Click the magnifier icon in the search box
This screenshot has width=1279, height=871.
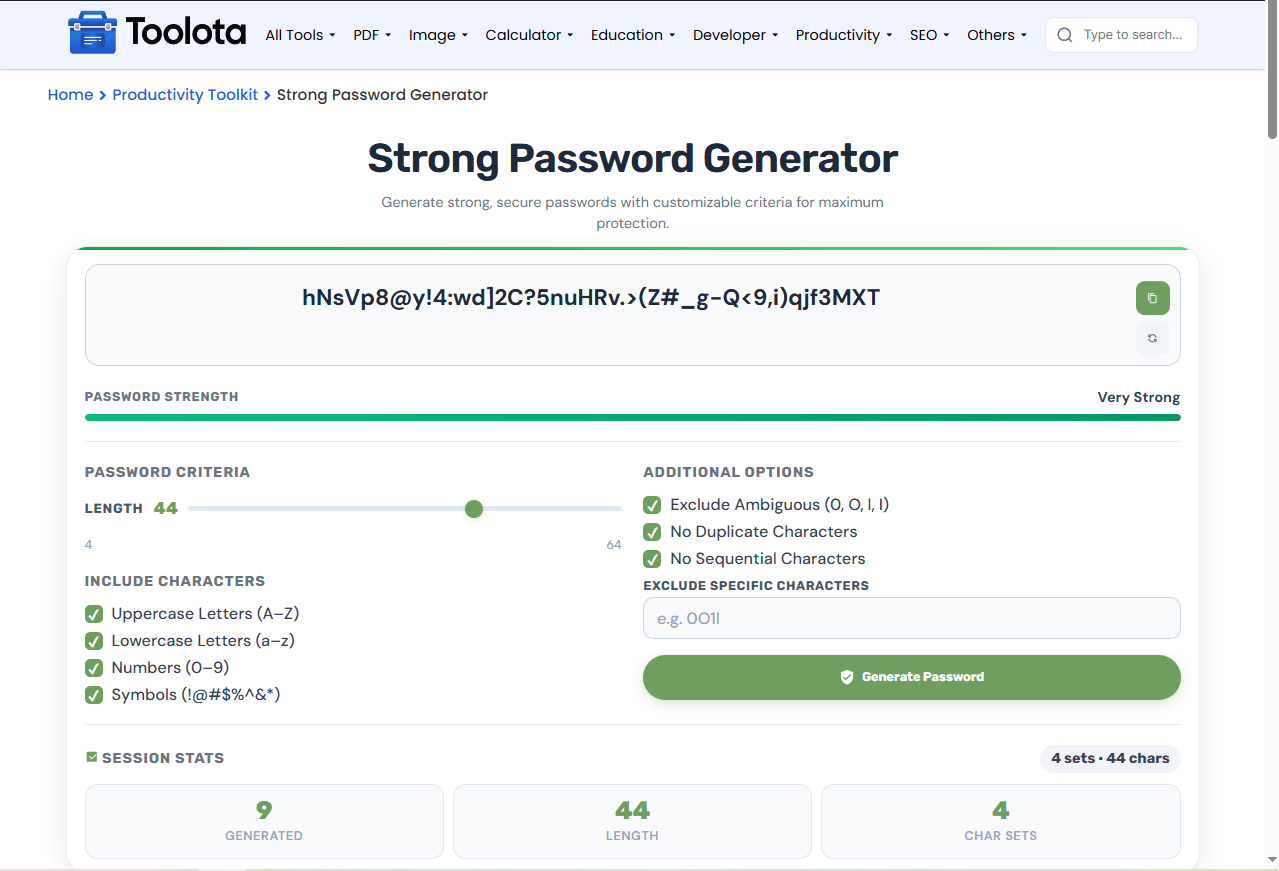1065,35
